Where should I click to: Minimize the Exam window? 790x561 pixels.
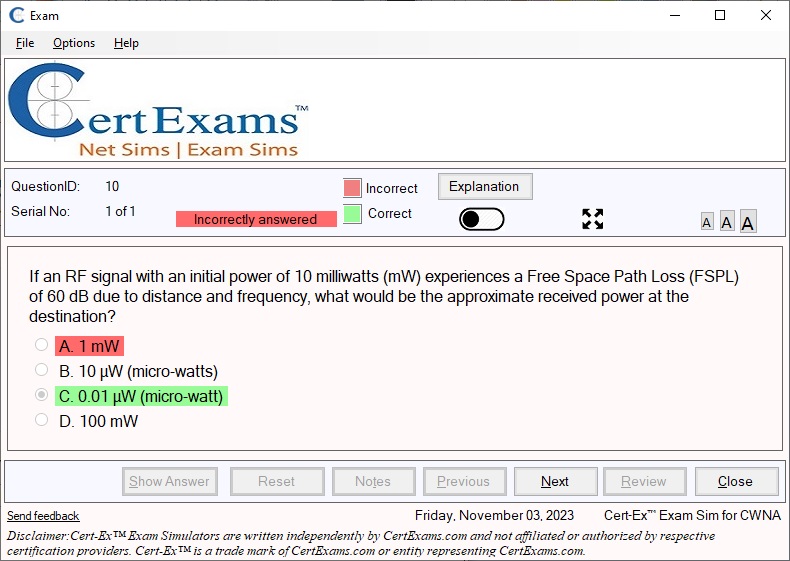point(675,15)
